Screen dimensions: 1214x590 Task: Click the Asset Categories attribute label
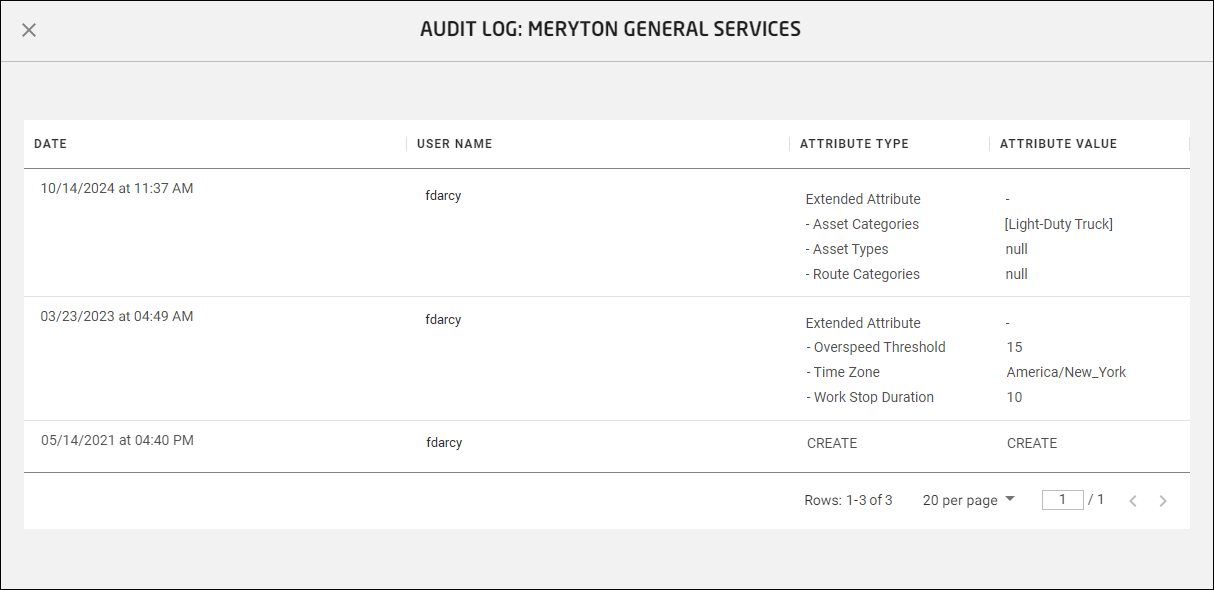coord(862,224)
